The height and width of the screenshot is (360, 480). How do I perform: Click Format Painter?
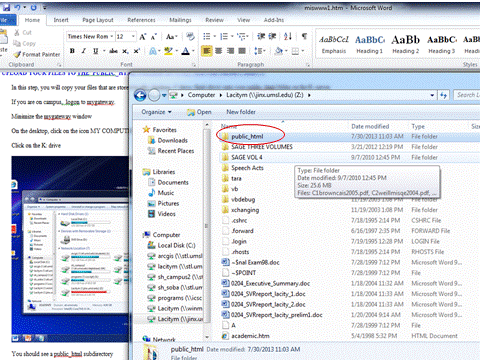(37, 54)
